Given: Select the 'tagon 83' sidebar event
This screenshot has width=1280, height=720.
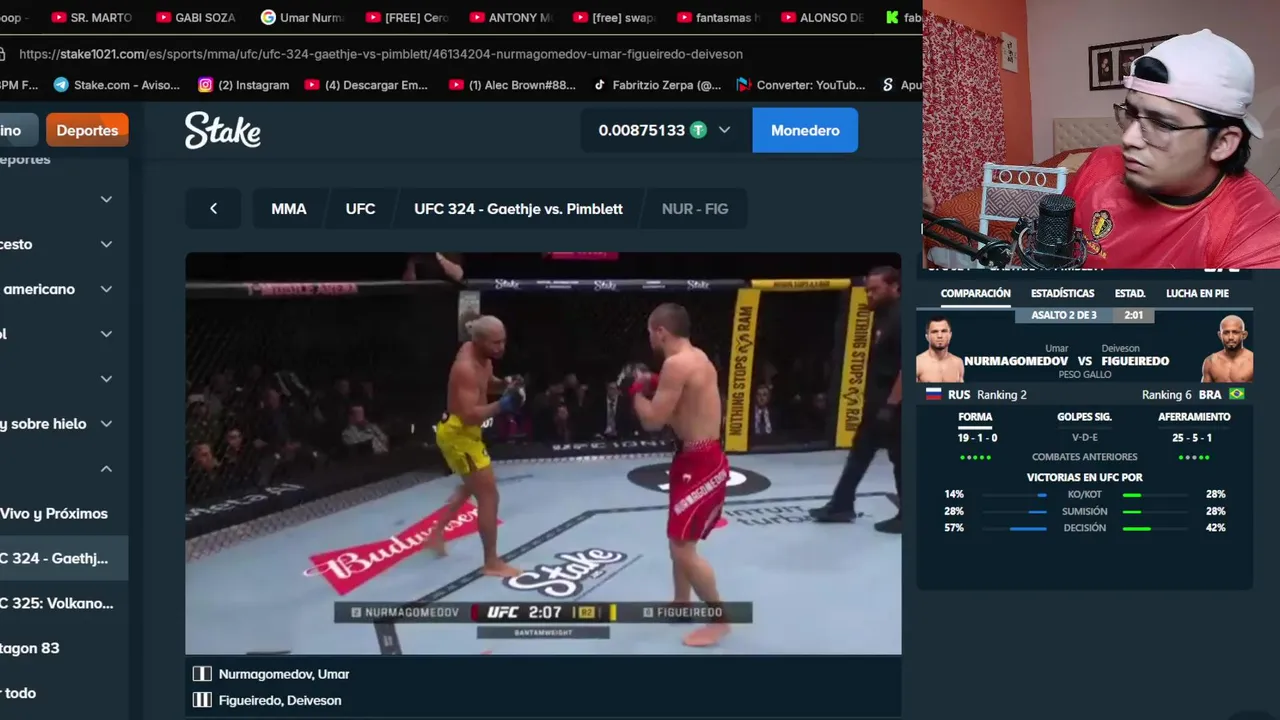Looking at the screenshot, I should (x=30, y=648).
